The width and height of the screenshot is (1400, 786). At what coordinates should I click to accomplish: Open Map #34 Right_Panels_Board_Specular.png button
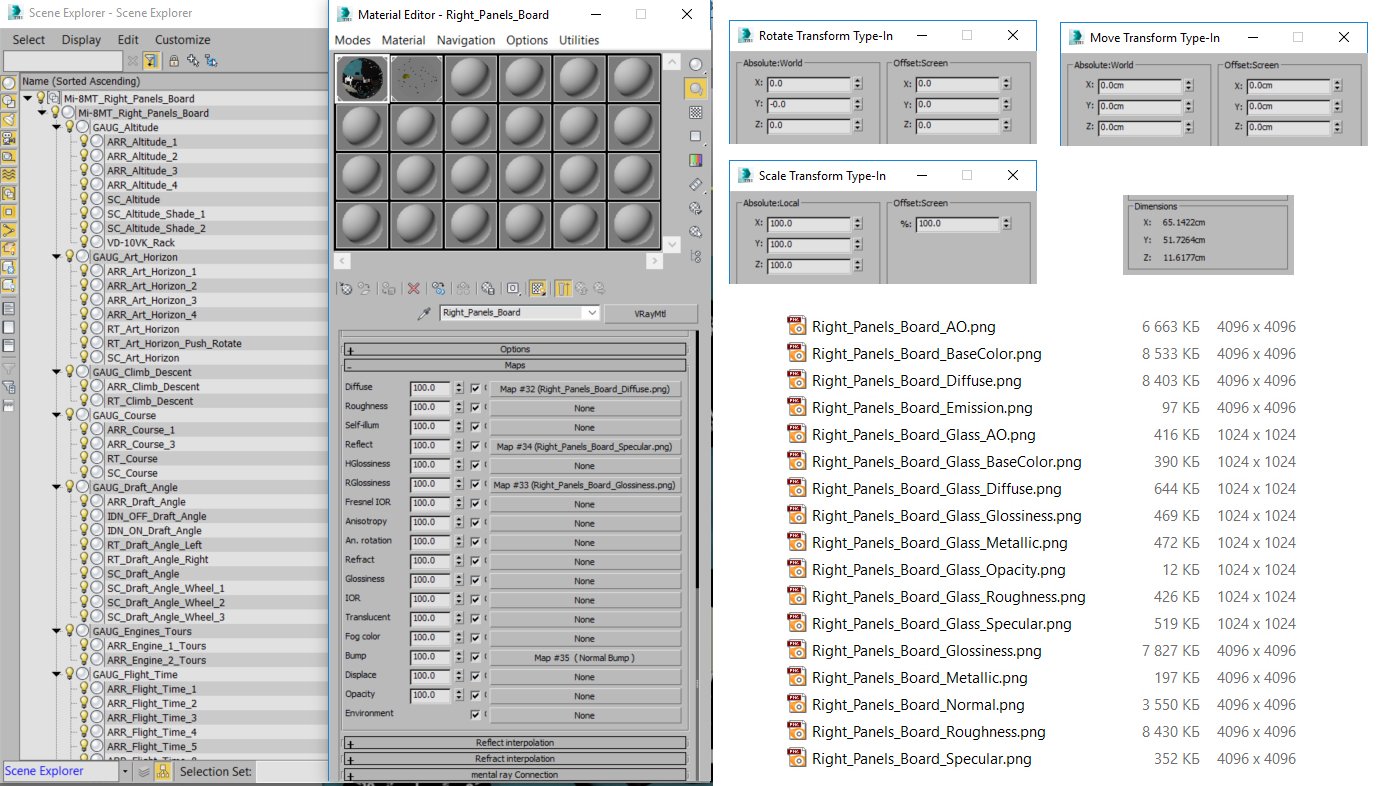pyautogui.click(x=584, y=447)
